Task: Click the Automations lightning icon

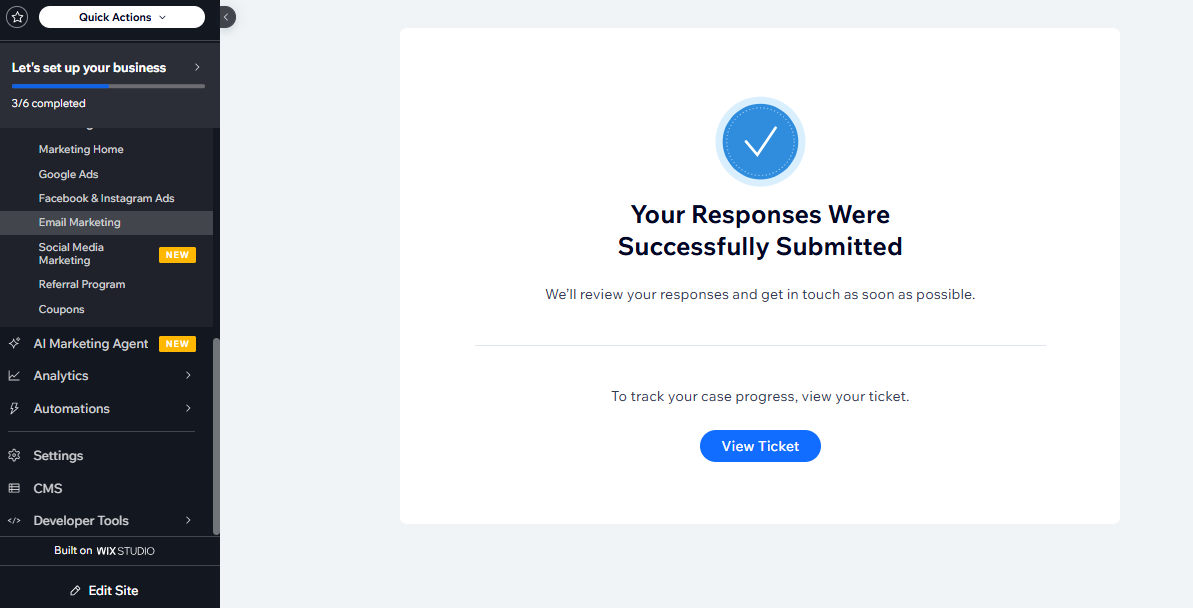Action: point(14,408)
